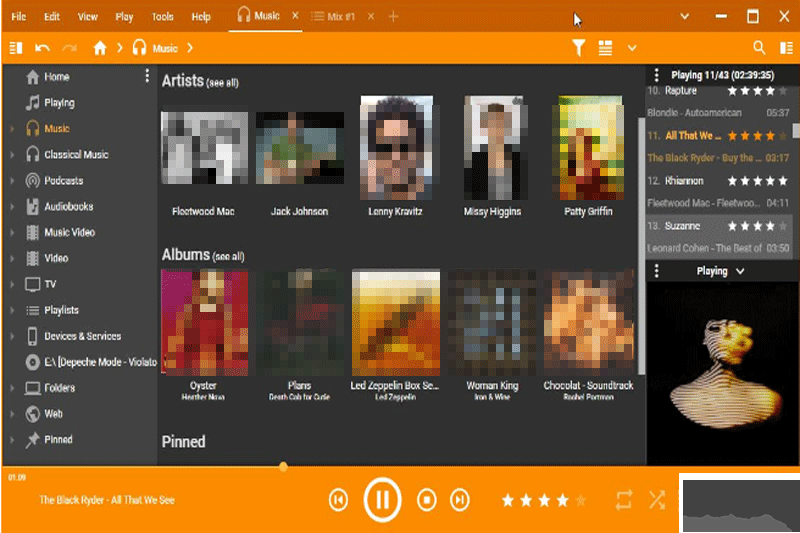Pause playback with the large pause button
The width and height of the screenshot is (800, 533).
click(382, 499)
